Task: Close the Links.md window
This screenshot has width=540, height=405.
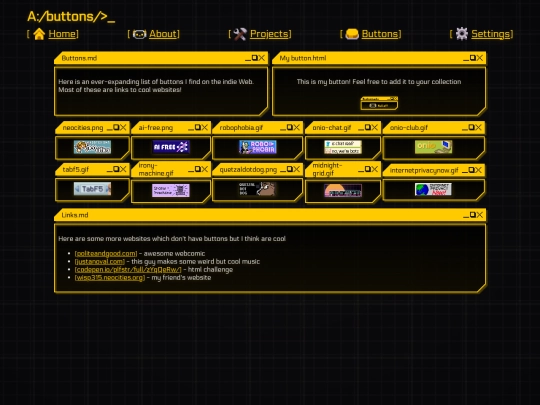Action: click(x=480, y=215)
